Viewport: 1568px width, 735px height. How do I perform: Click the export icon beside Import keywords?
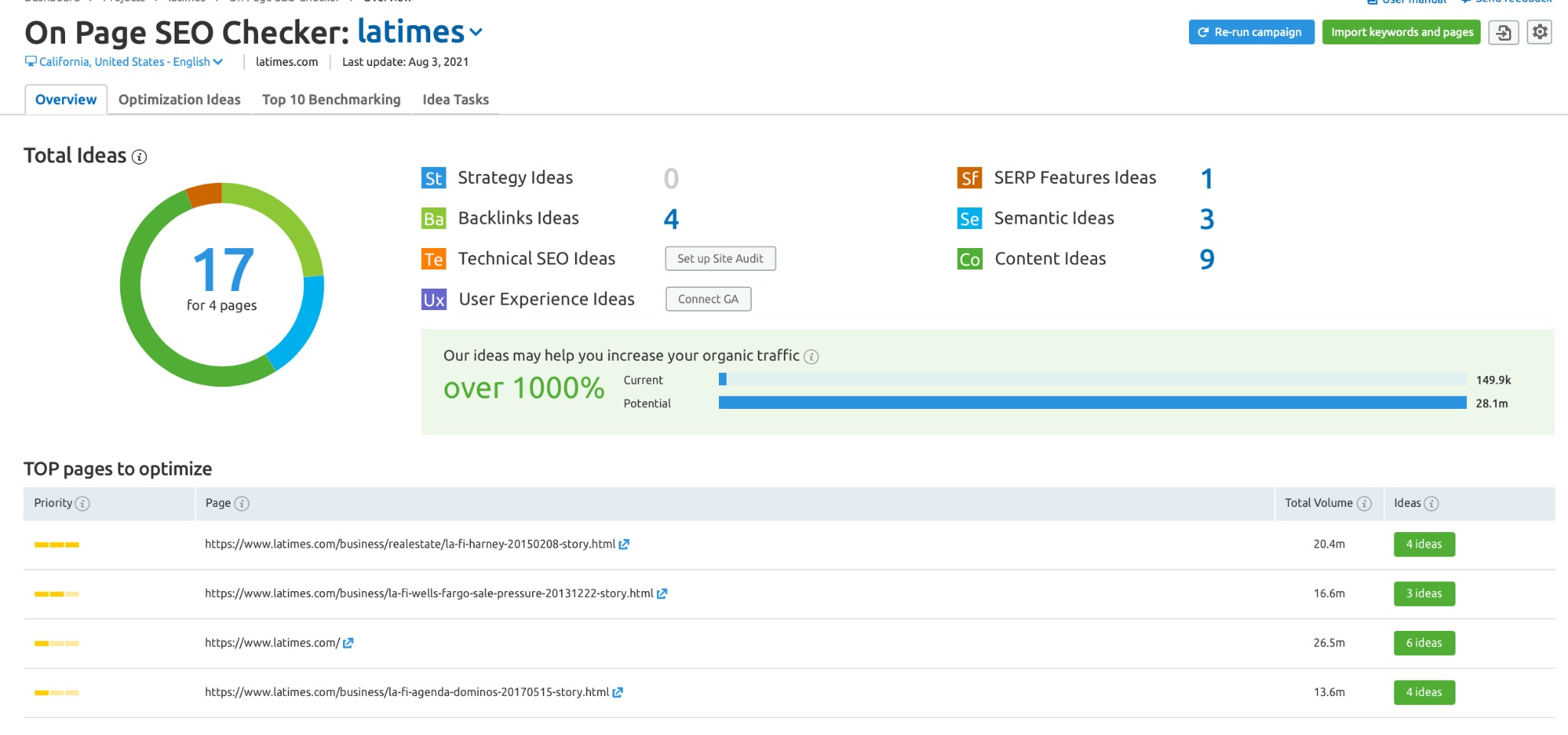(1504, 32)
